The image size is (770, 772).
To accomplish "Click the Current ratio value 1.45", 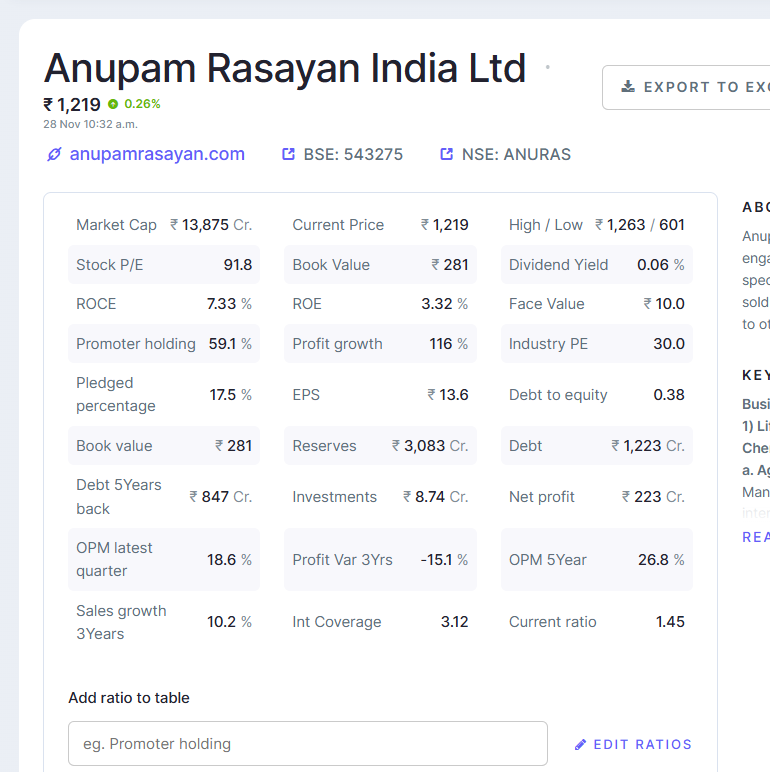I will point(670,622).
